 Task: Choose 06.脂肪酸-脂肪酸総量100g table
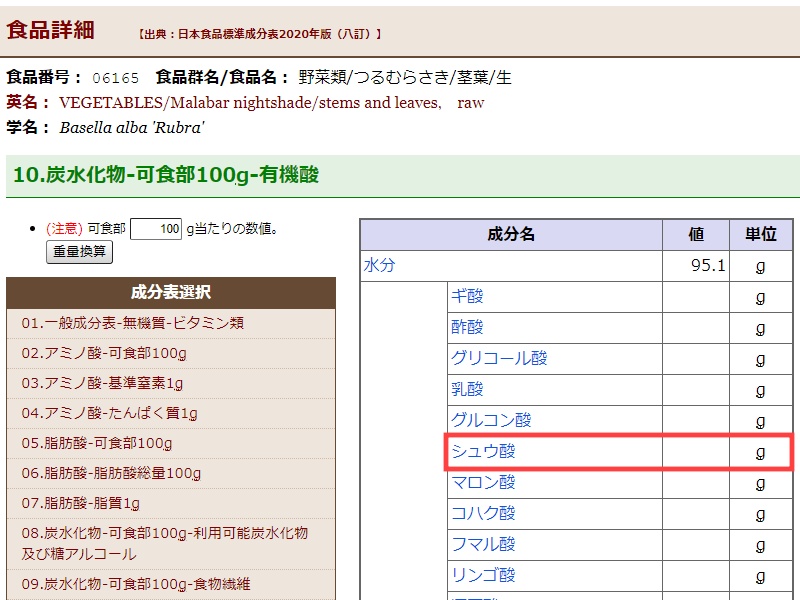(x=111, y=473)
